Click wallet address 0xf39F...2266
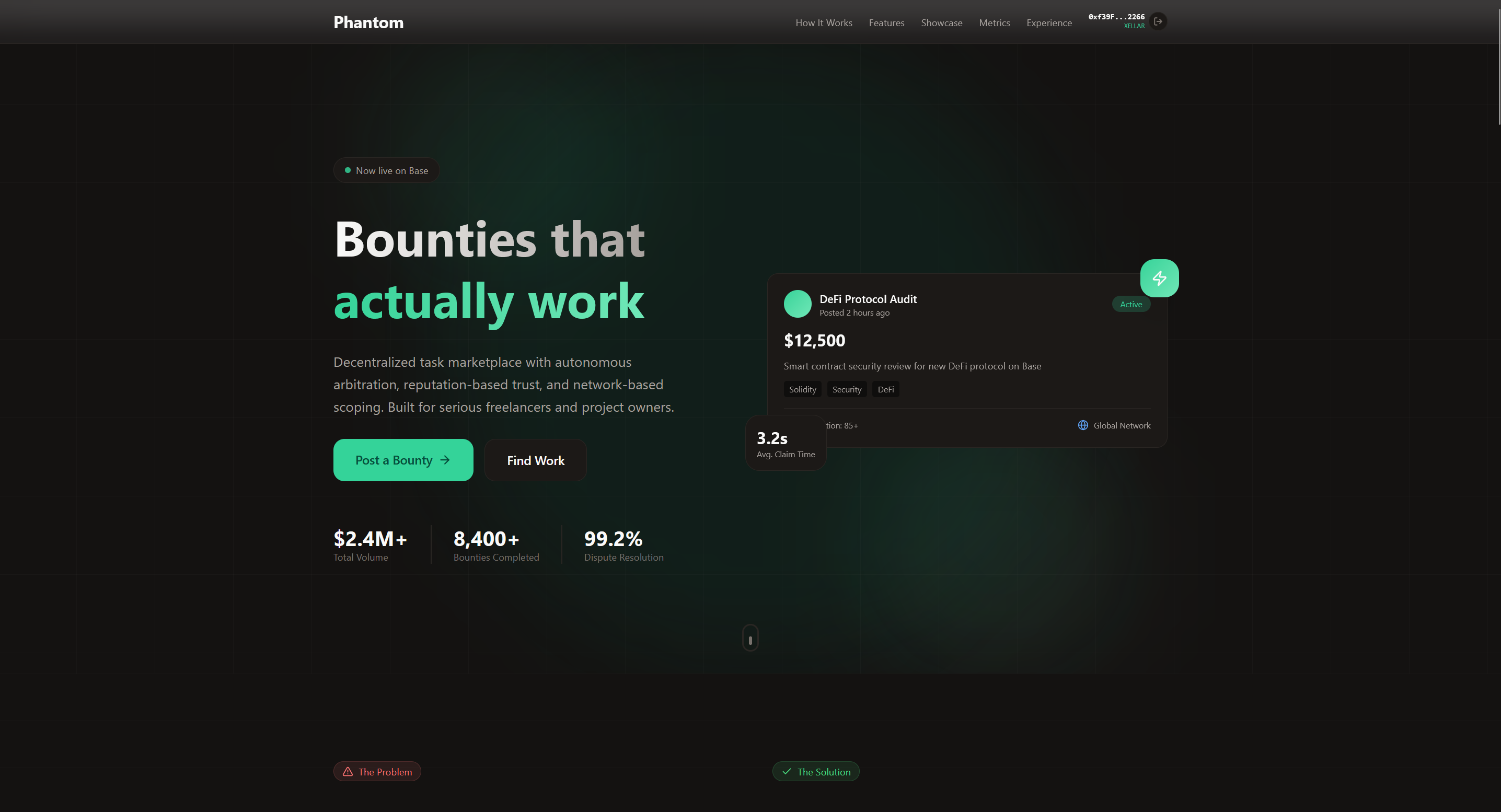 [x=1116, y=17]
